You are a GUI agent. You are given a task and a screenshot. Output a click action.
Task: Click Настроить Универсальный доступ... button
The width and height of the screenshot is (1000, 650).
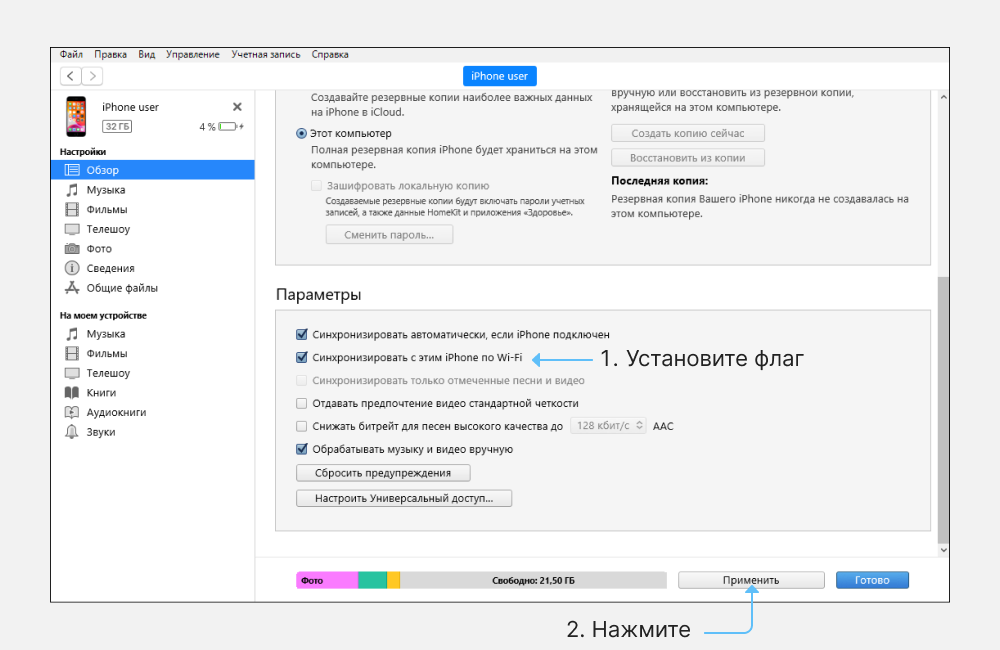pyautogui.click(x=404, y=498)
